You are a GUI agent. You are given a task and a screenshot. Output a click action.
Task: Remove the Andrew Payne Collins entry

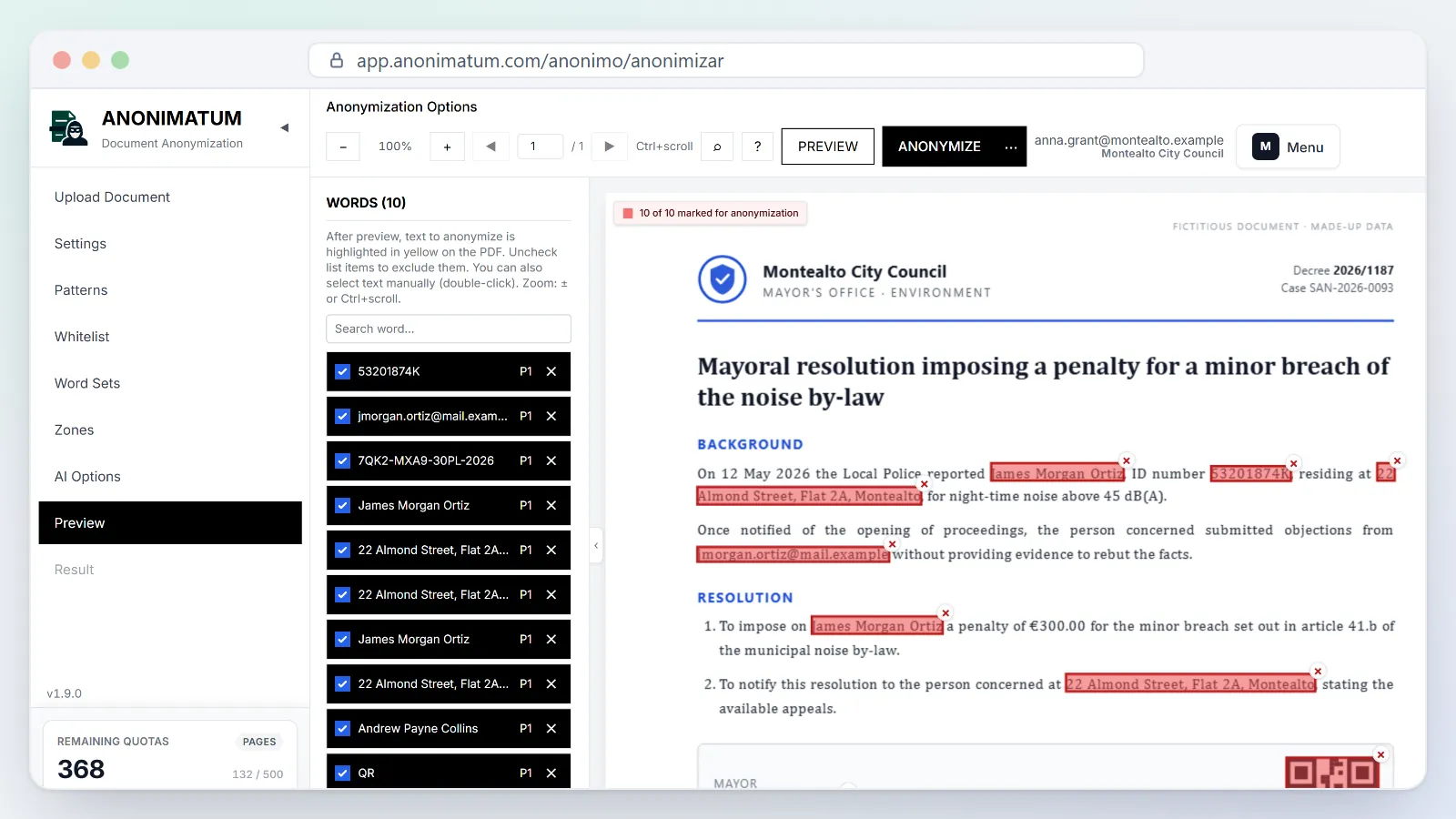(x=551, y=728)
